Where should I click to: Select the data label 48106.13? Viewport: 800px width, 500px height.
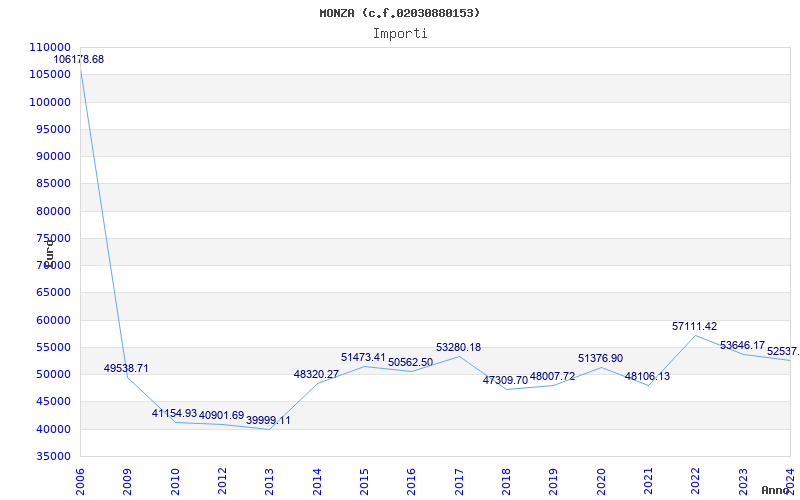click(x=647, y=377)
